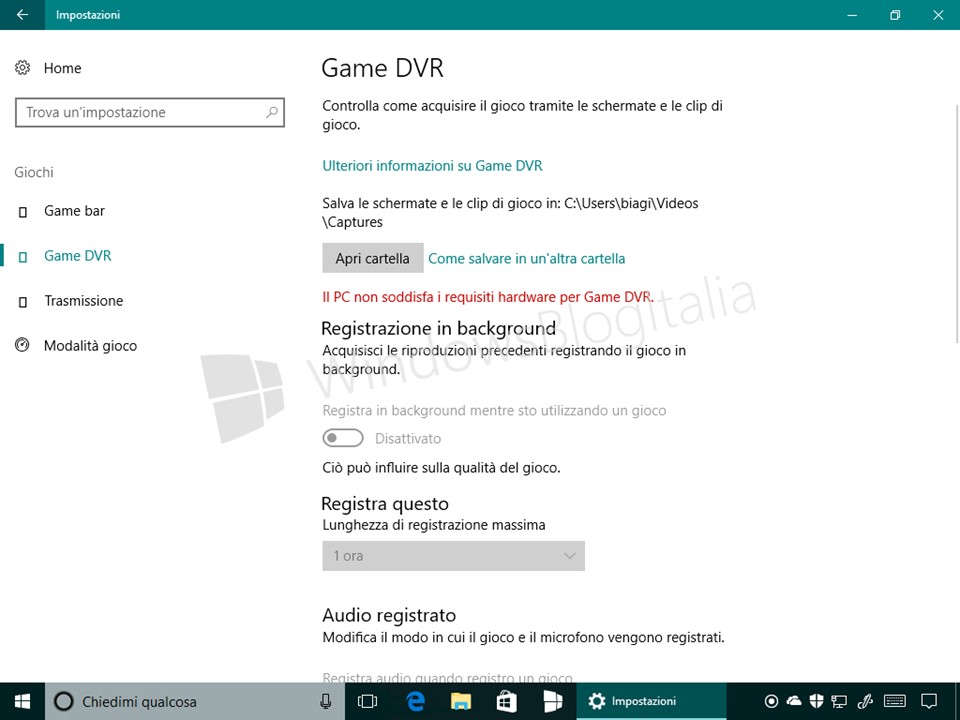Open the Windows Store taskbar icon

[x=506, y=702]
